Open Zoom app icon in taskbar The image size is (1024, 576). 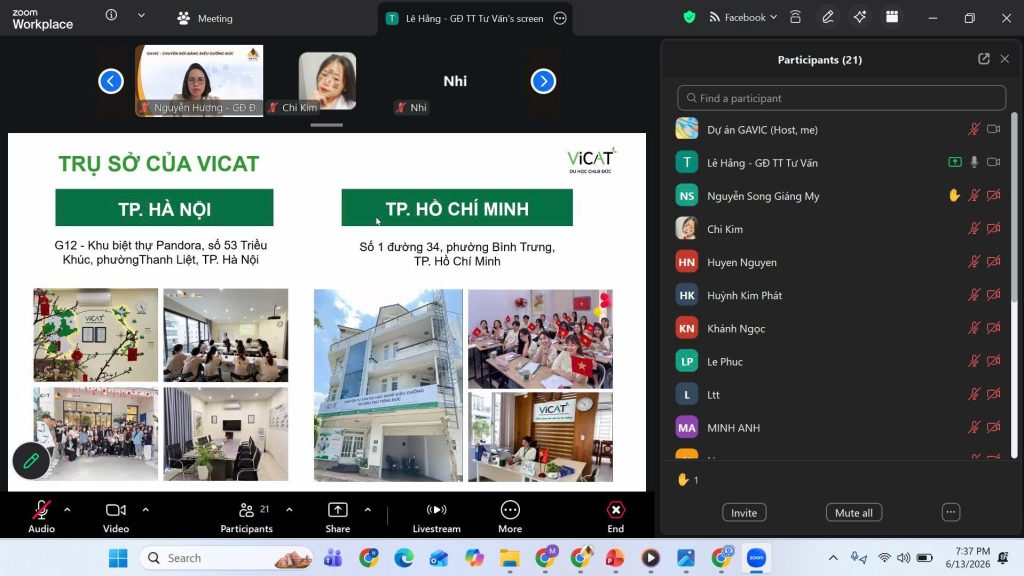tap(756, 558)
